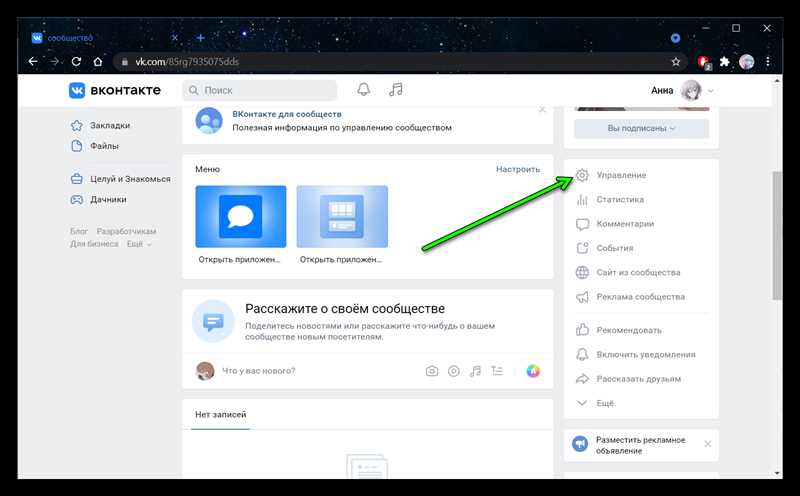
Task: Open Комментарии speech bubble icon
Action: pyautogui.click(x=582, y=224)
